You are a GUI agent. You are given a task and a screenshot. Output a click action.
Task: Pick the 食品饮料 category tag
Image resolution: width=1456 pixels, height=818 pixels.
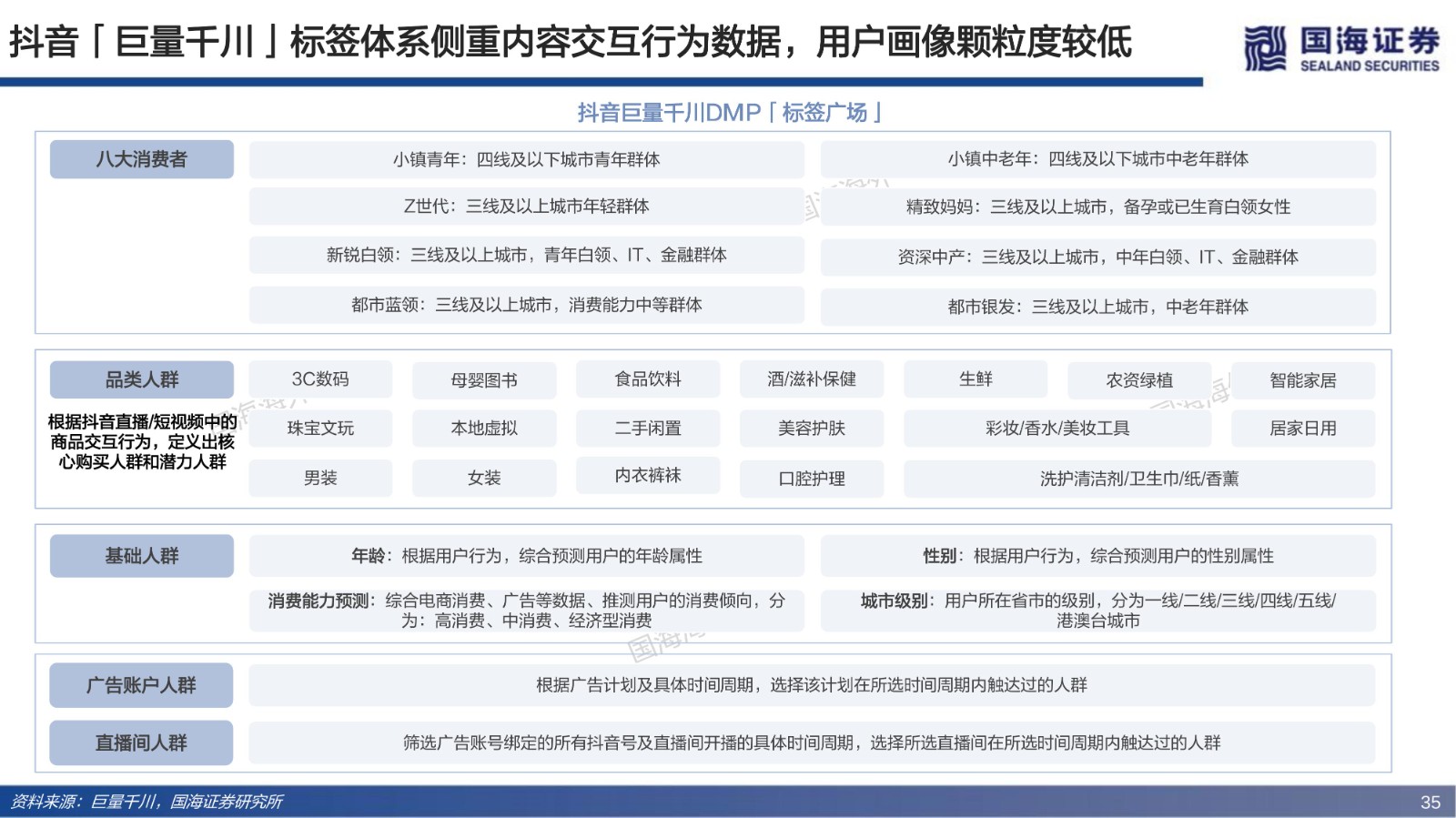coord(648,379)
